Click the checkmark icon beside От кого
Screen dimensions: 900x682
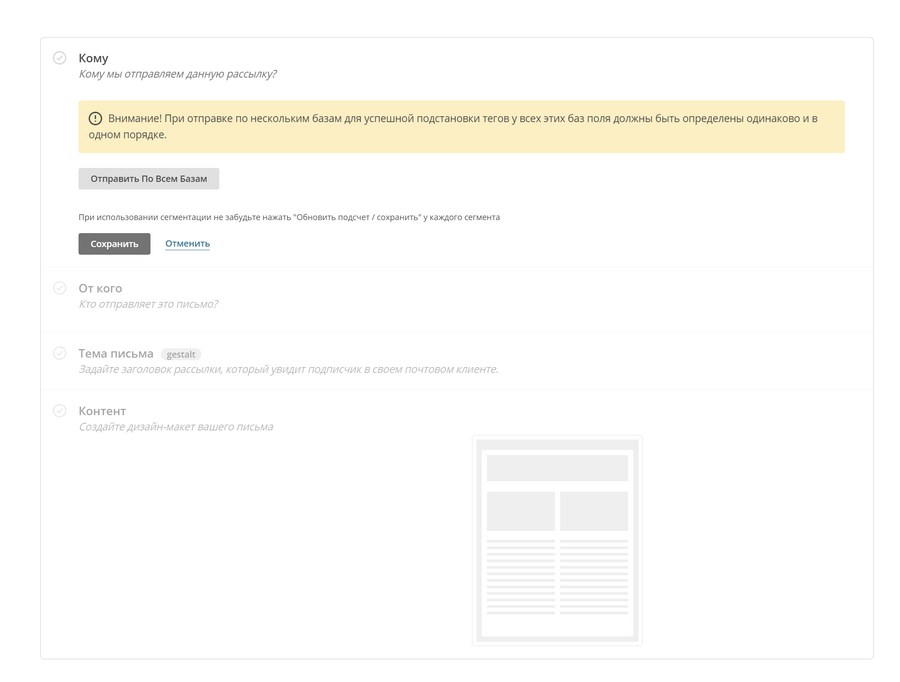(60, 288)
